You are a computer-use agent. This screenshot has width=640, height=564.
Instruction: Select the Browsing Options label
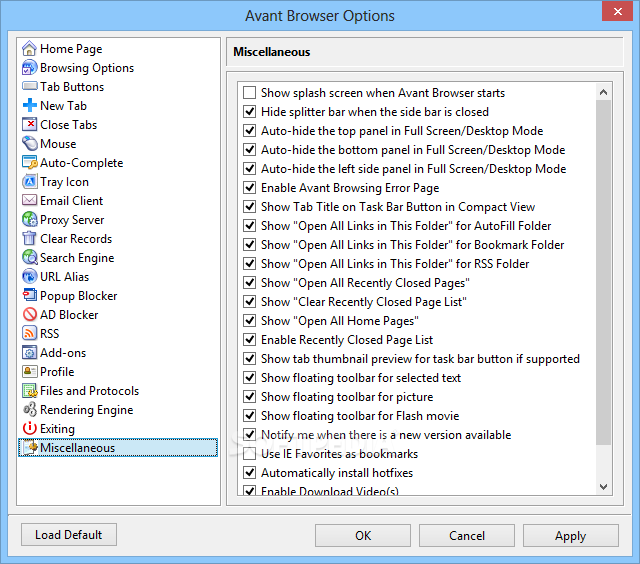click(x=87, y=68)
